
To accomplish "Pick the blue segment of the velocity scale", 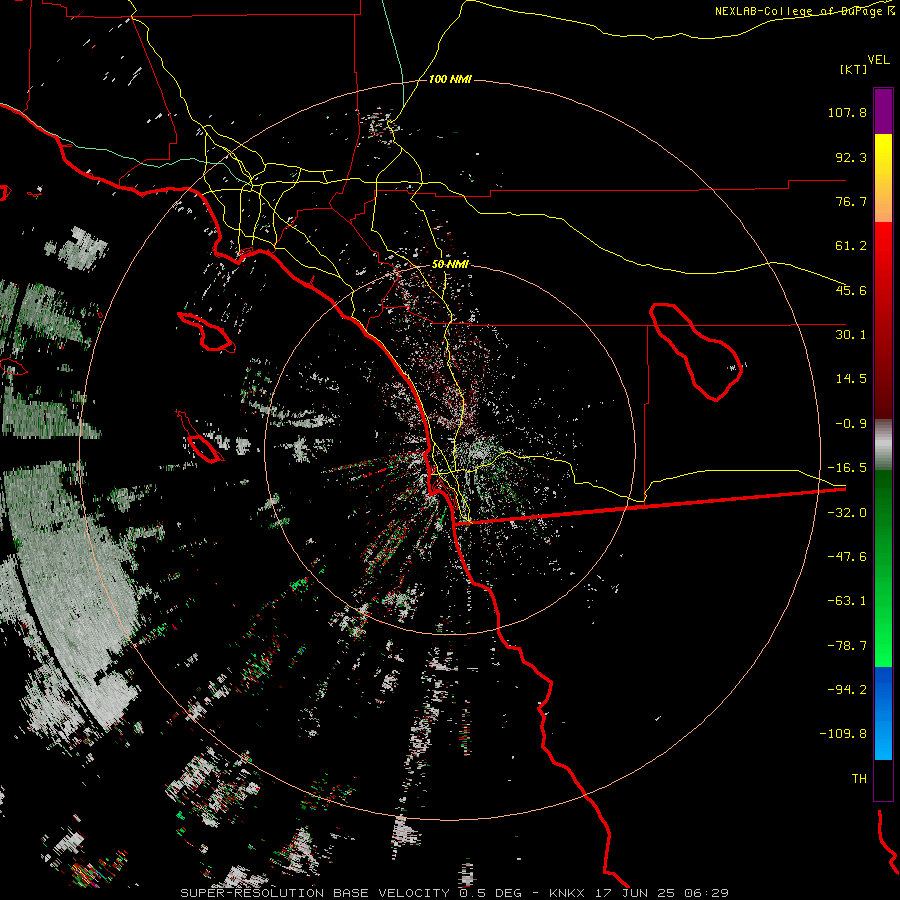I will coord(883,713).
